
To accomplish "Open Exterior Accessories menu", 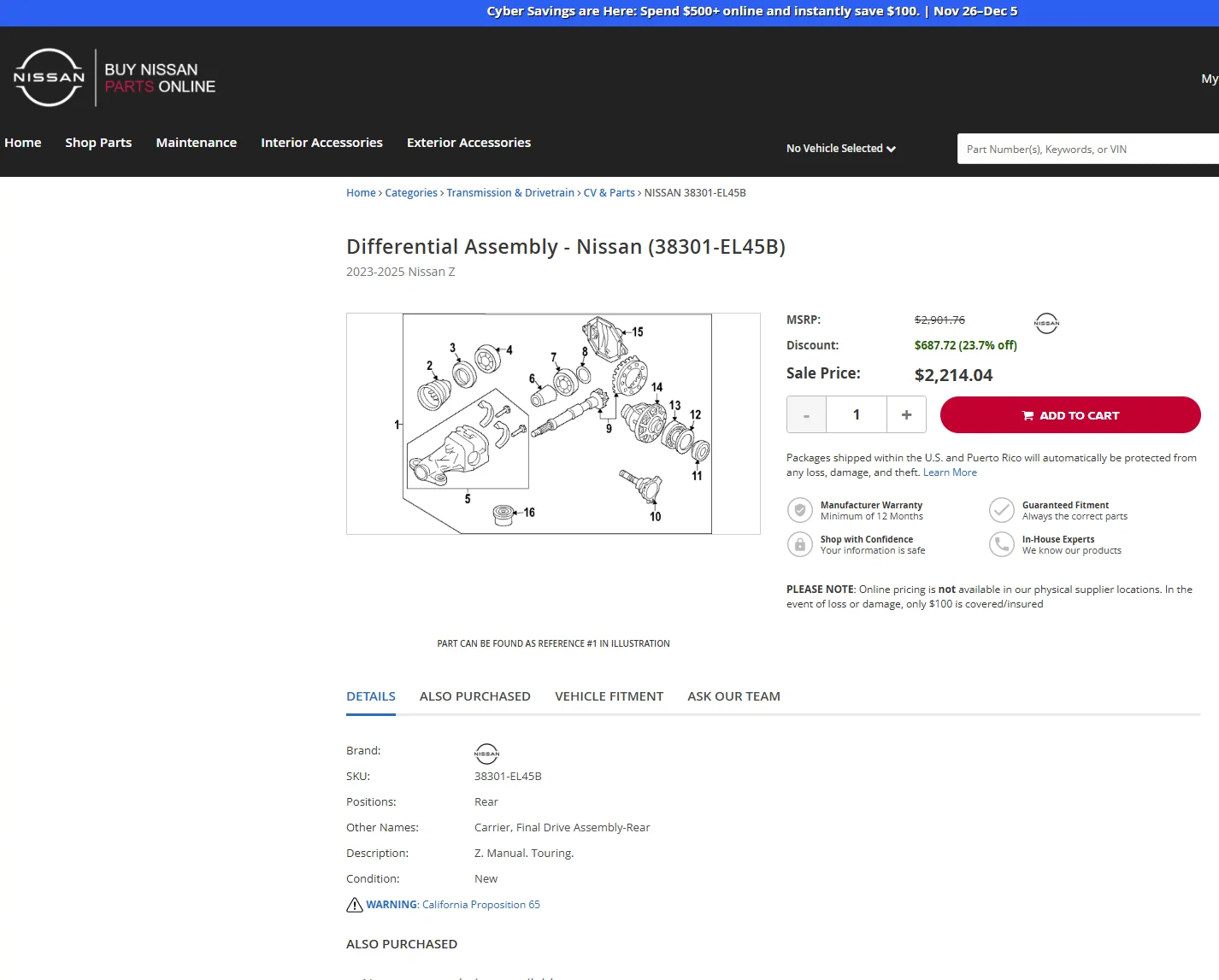I will [468, 143].
